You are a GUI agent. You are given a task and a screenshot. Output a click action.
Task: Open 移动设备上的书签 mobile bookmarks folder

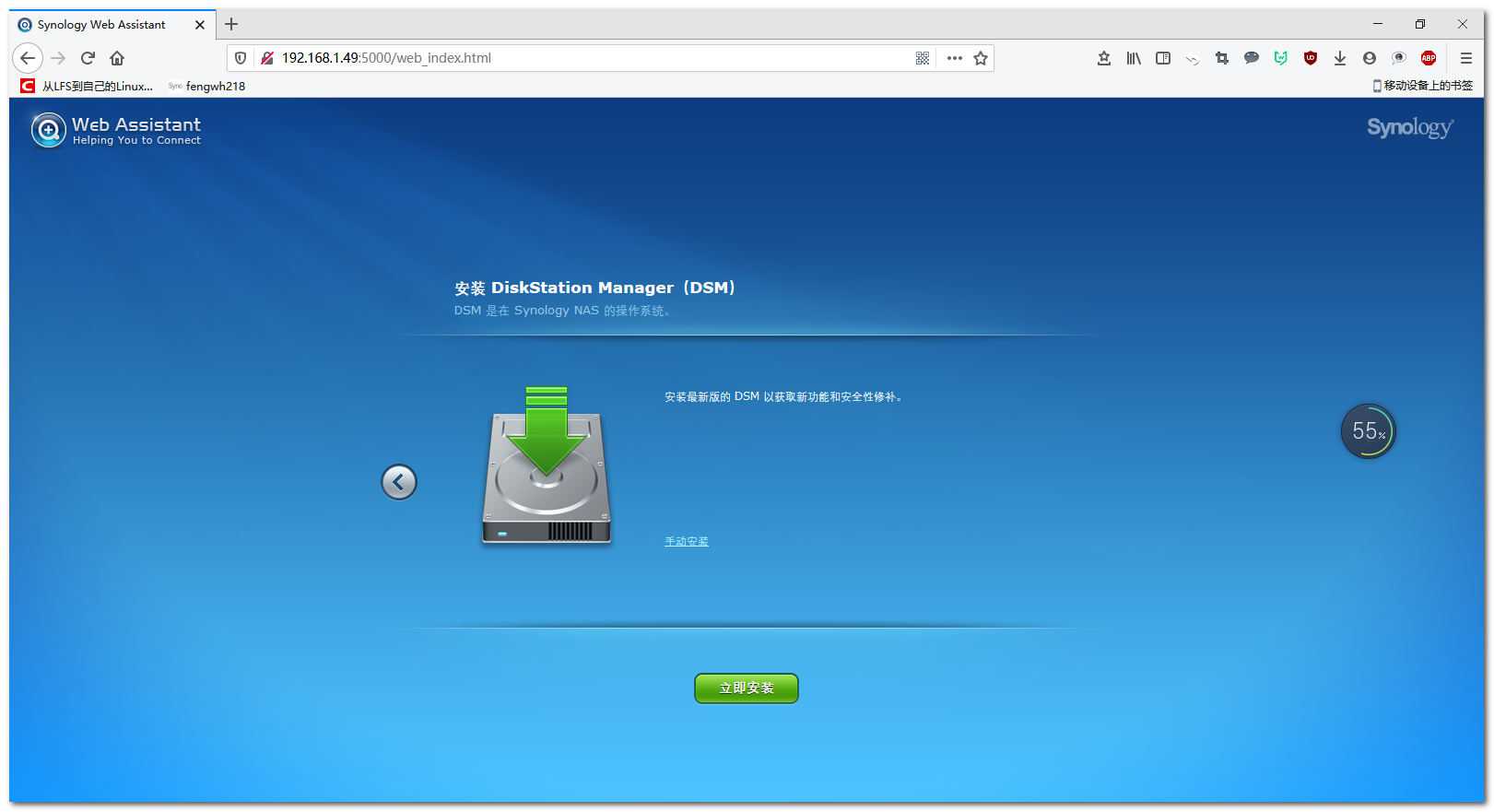click(1422, 86)
